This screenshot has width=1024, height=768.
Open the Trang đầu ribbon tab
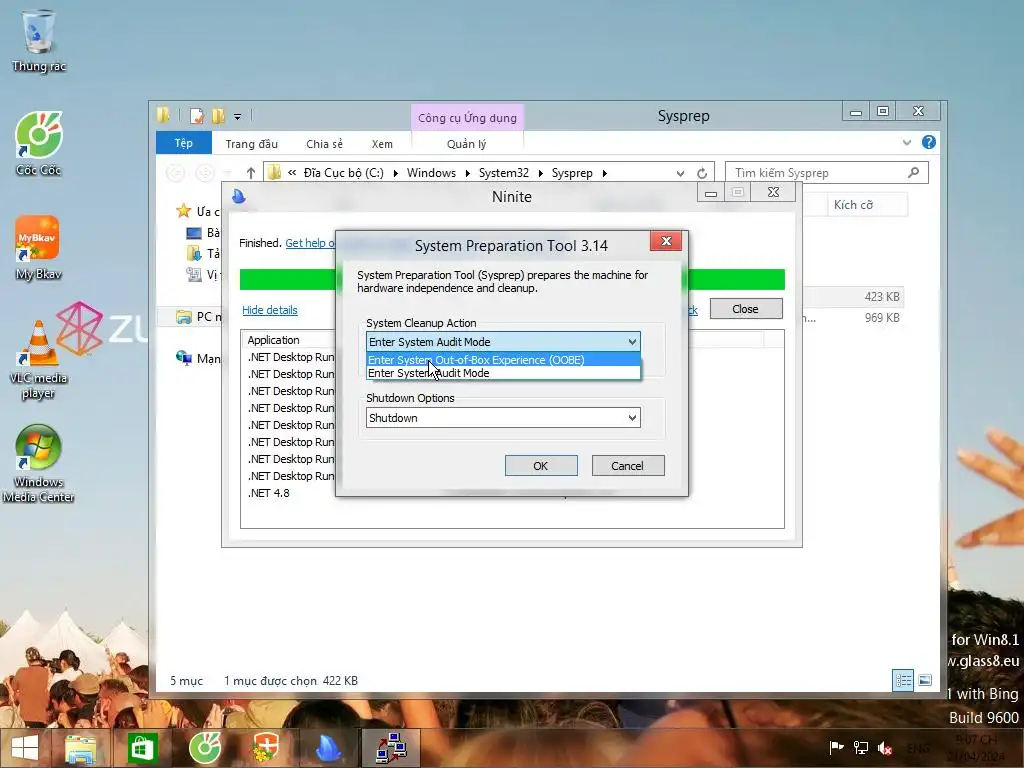251,144
